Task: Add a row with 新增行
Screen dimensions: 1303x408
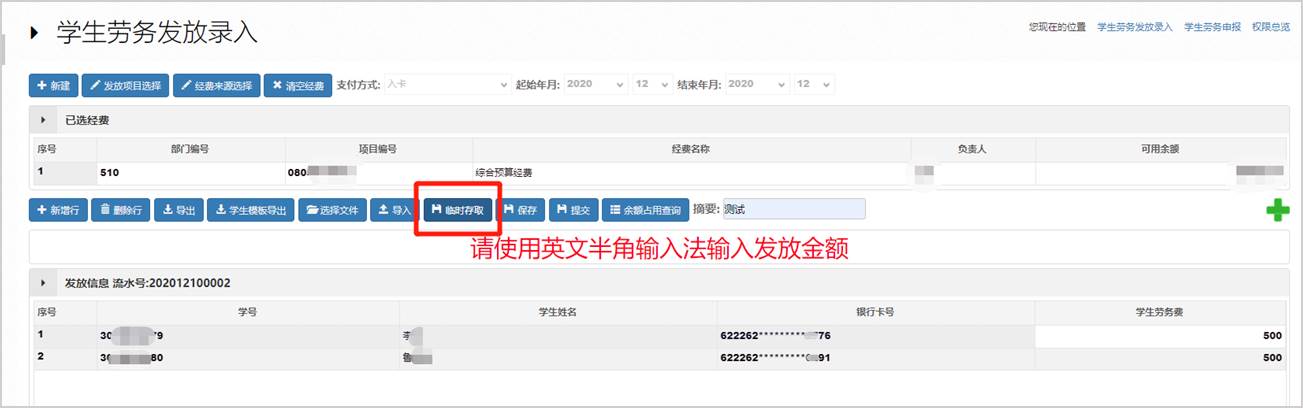Action: (59, 211)
